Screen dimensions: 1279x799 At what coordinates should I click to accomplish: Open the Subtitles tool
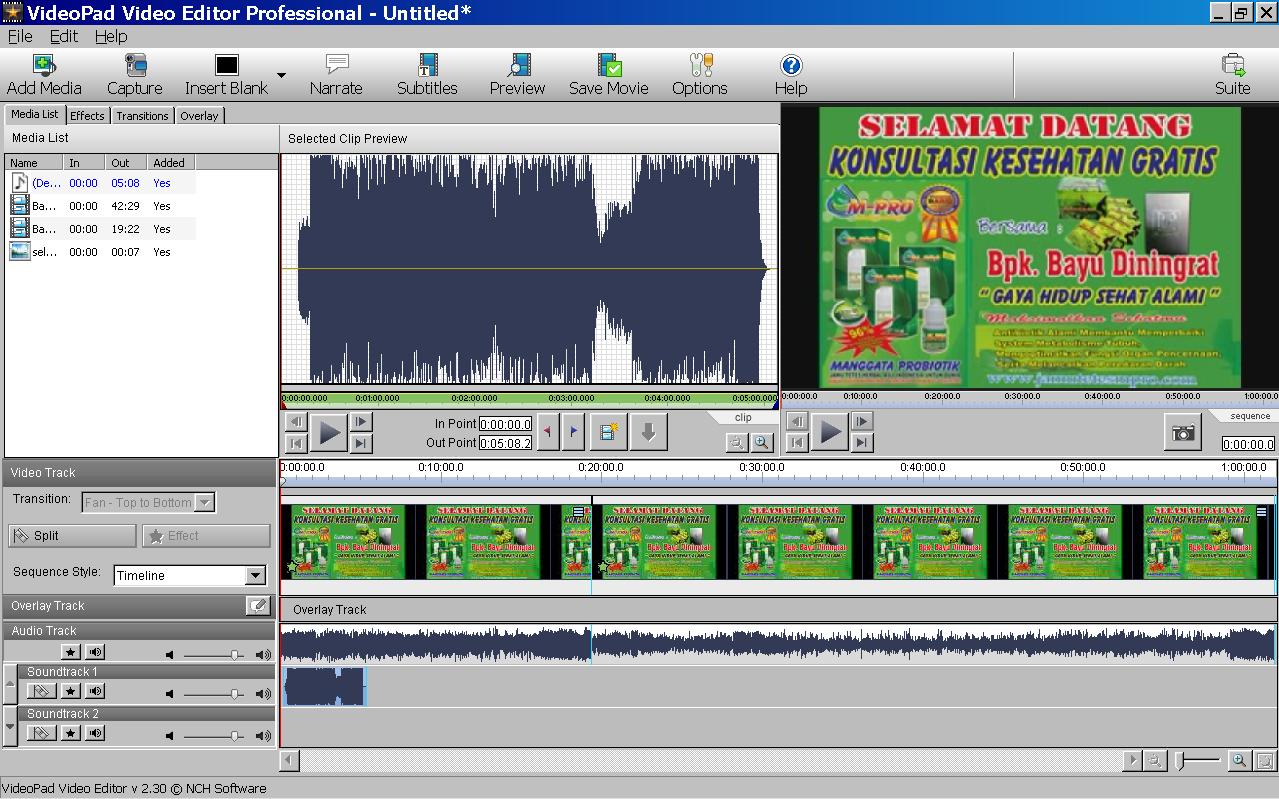pyautogui.click(x=427, y=75)
